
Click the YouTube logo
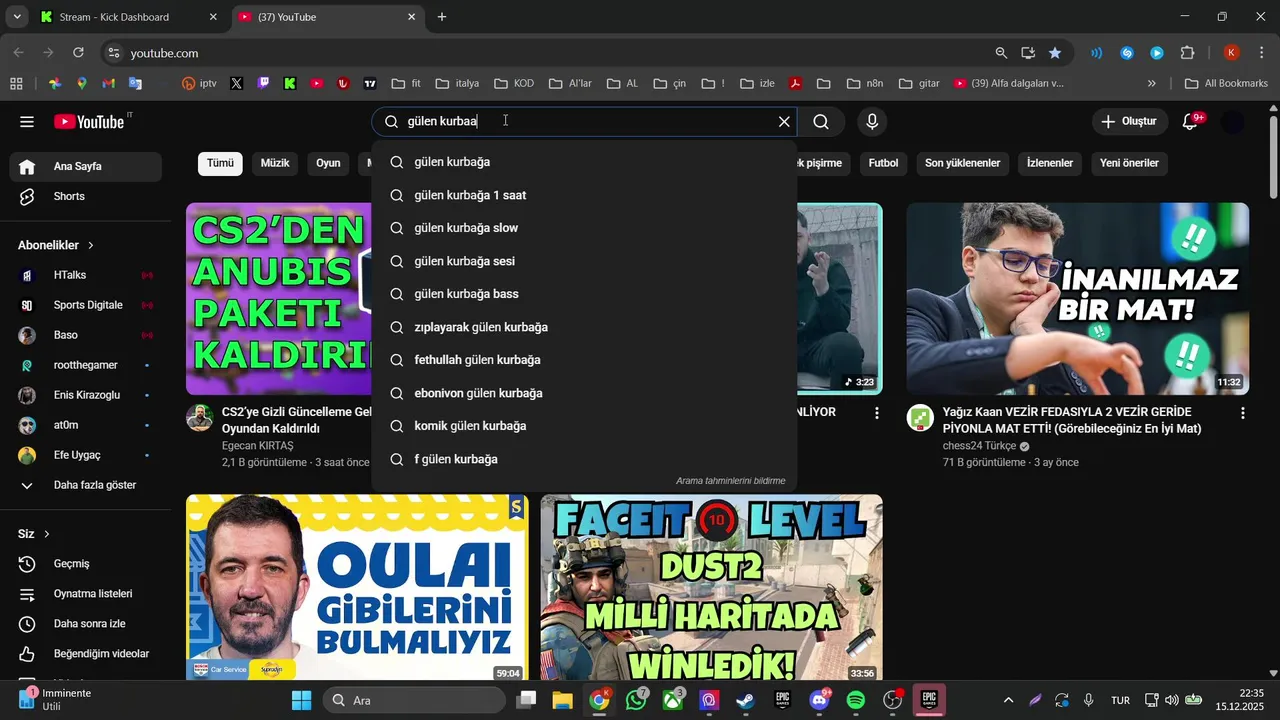pos(89,122)
